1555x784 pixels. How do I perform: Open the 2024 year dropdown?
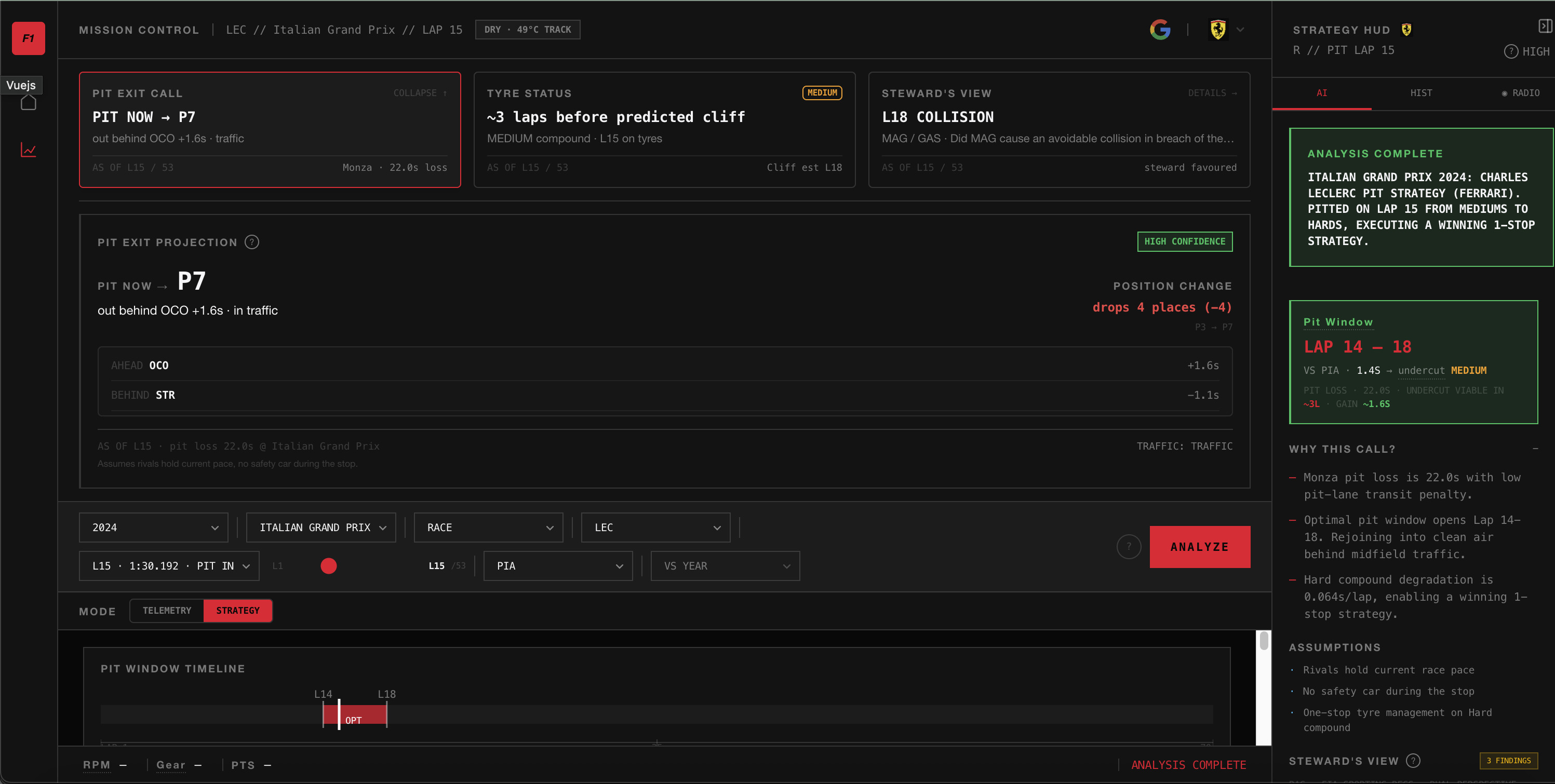(153, 528)
